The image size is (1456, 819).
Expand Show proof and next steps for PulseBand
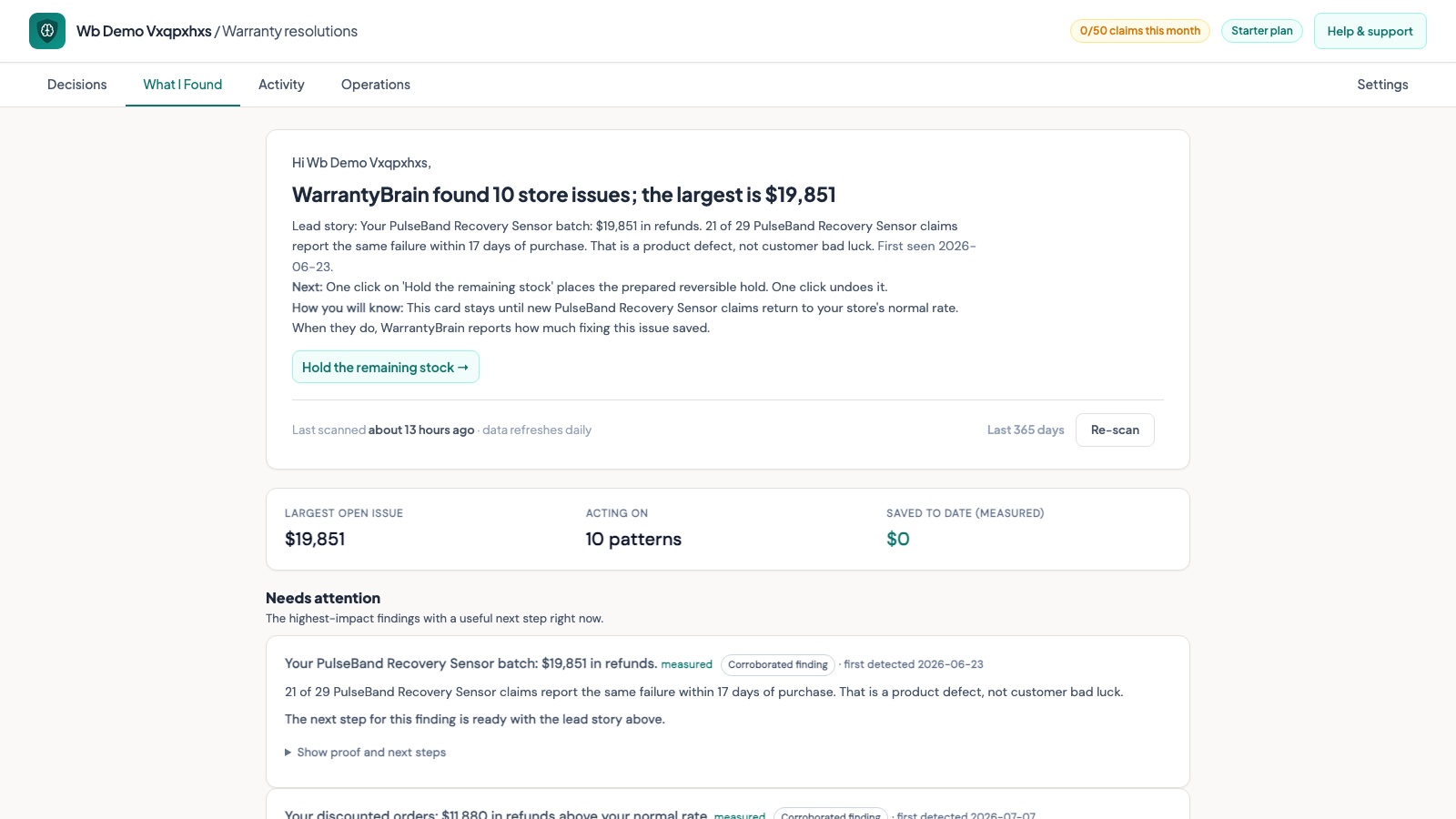pos(365,752)
